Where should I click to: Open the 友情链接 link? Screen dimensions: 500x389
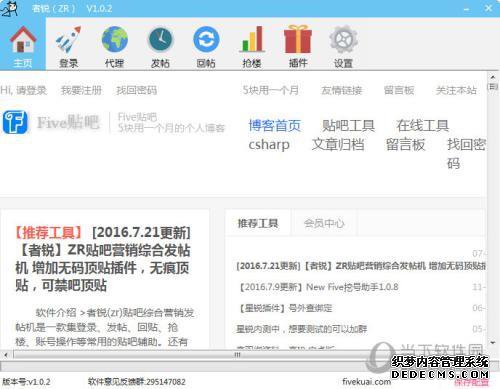click(341, 90)
